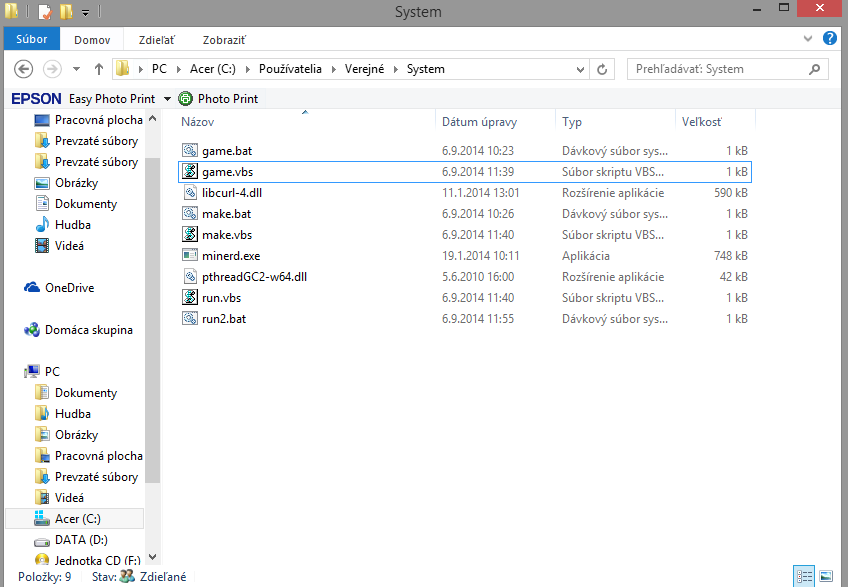Open the help question mark icon

coord(829,39)
